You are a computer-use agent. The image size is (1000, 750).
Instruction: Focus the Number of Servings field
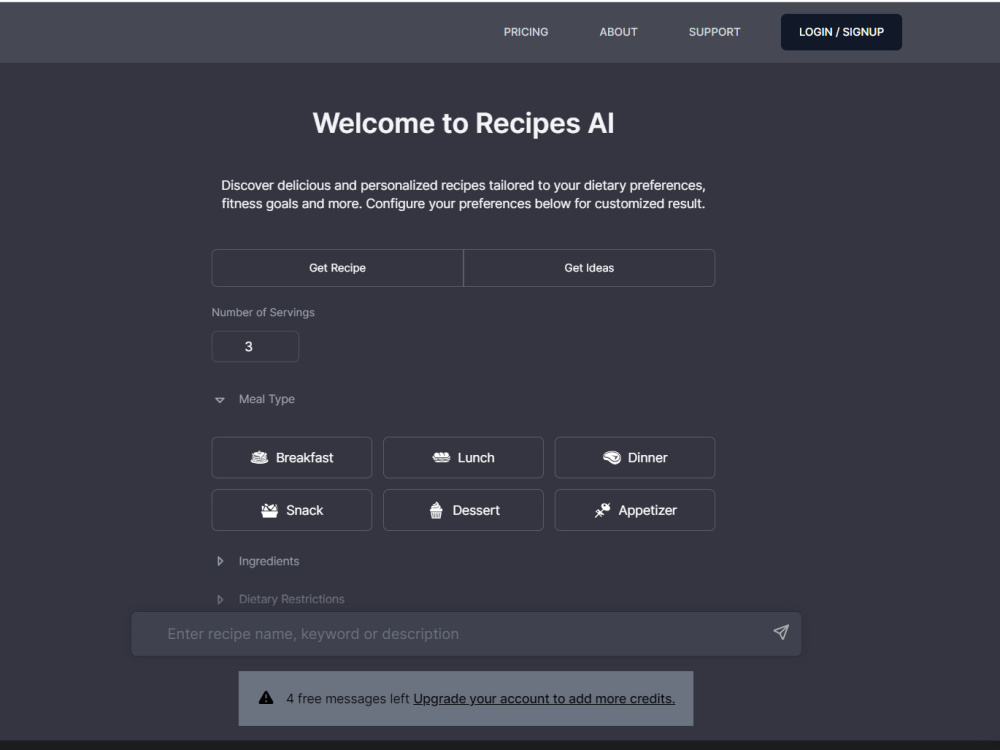click(255, 346)
